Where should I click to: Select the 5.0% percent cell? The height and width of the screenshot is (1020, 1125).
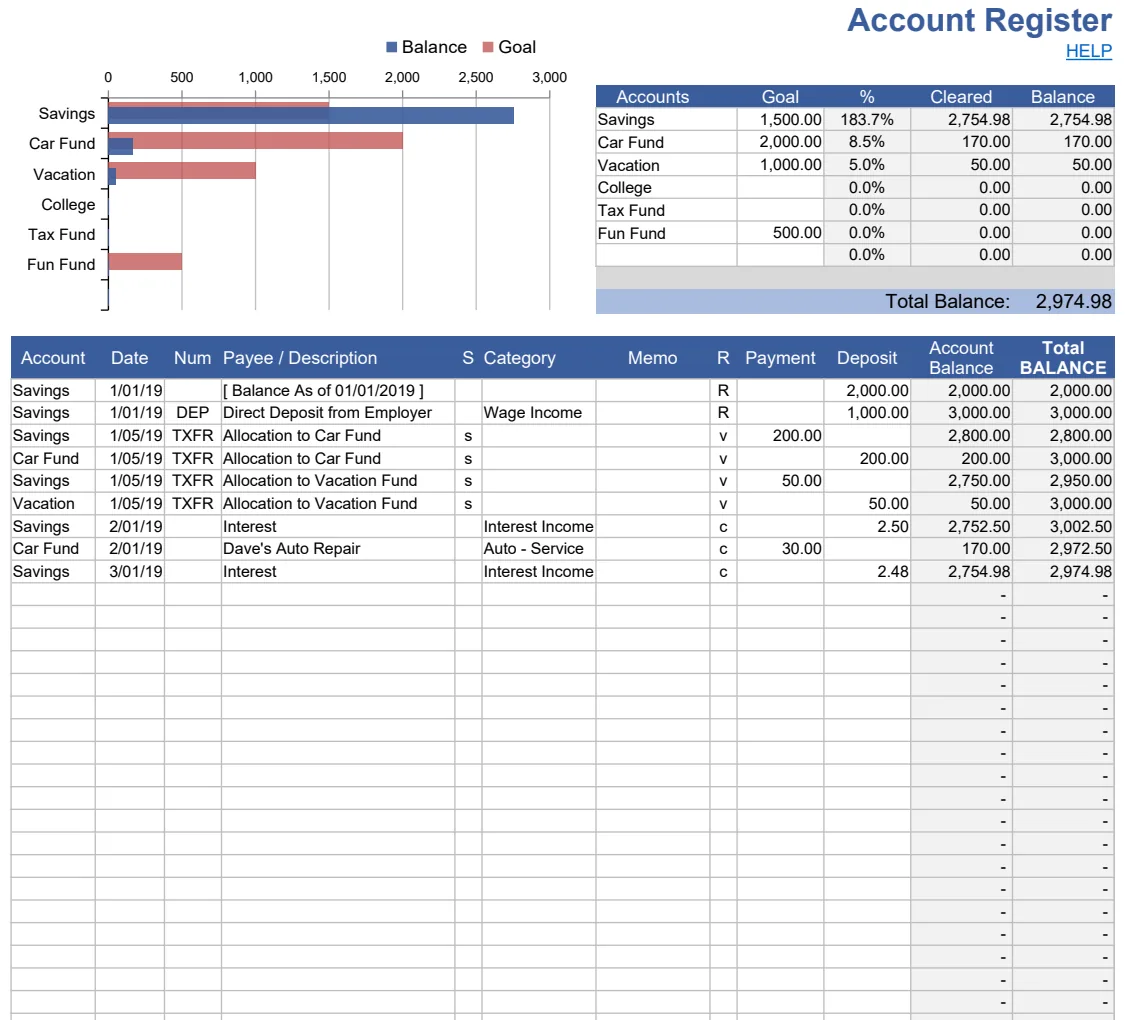(x=867, y=165)
